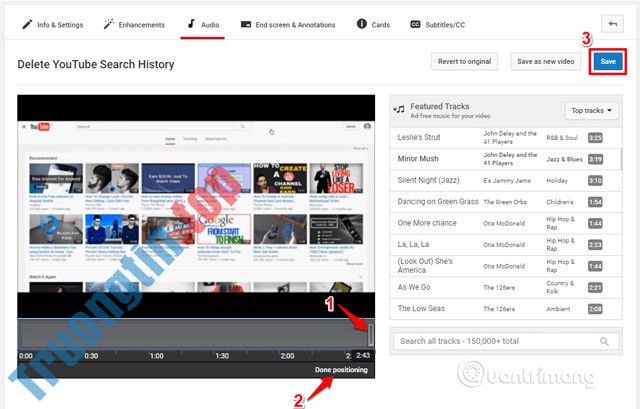640x409 pixels.
Task: Switch to the Enhancements tab
Action: (134, 25)
